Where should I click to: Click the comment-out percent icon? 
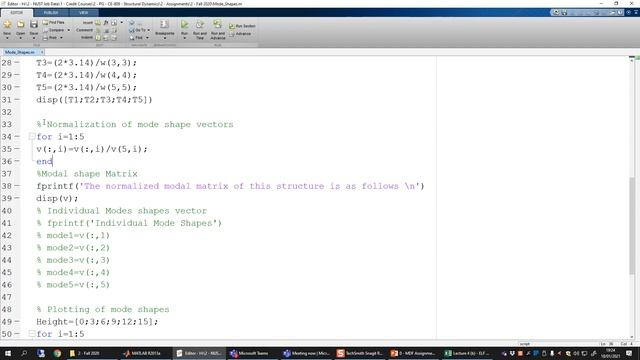click(x=98, y=30)
